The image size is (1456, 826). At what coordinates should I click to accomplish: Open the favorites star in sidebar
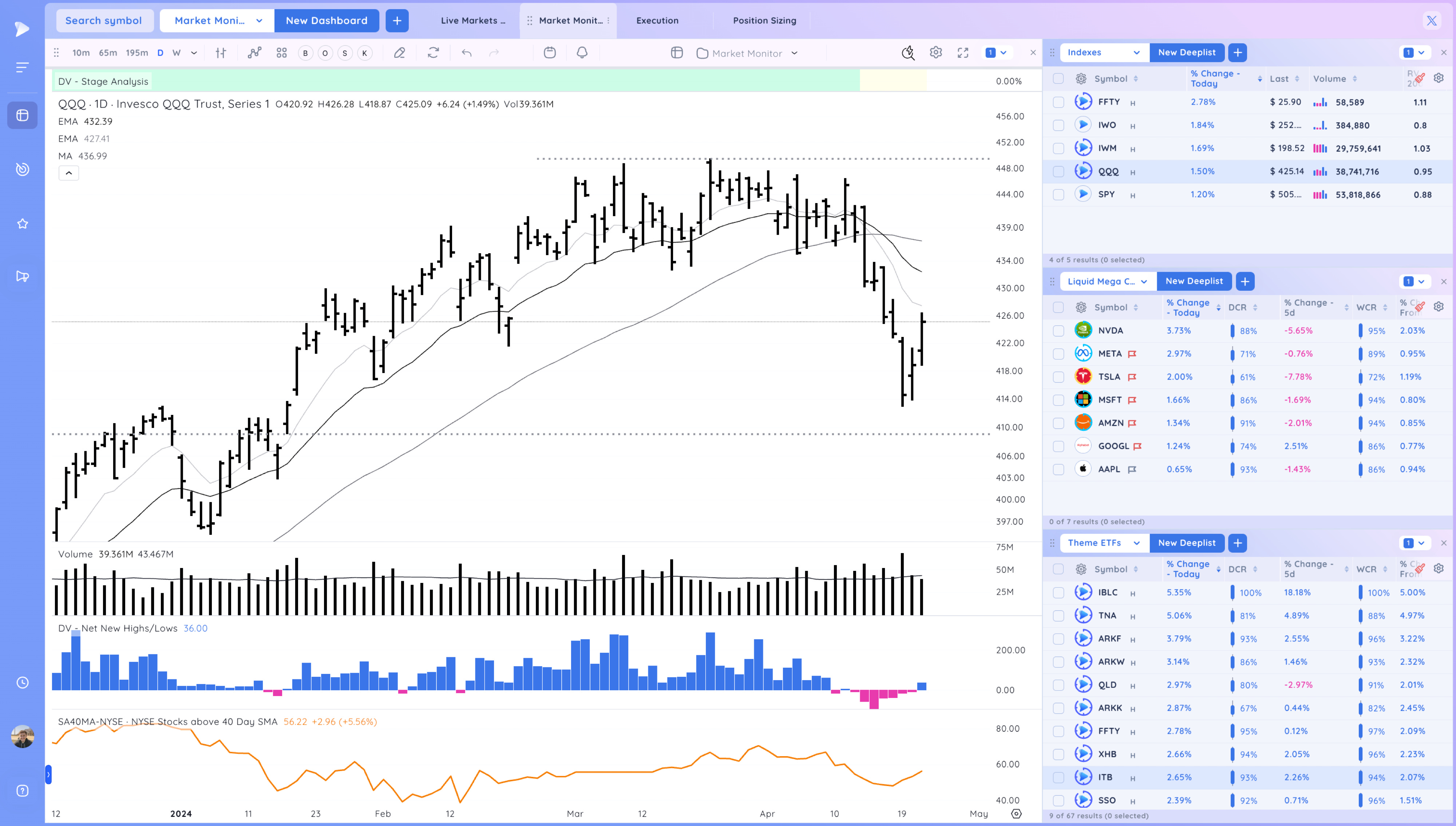pos(22,223)
